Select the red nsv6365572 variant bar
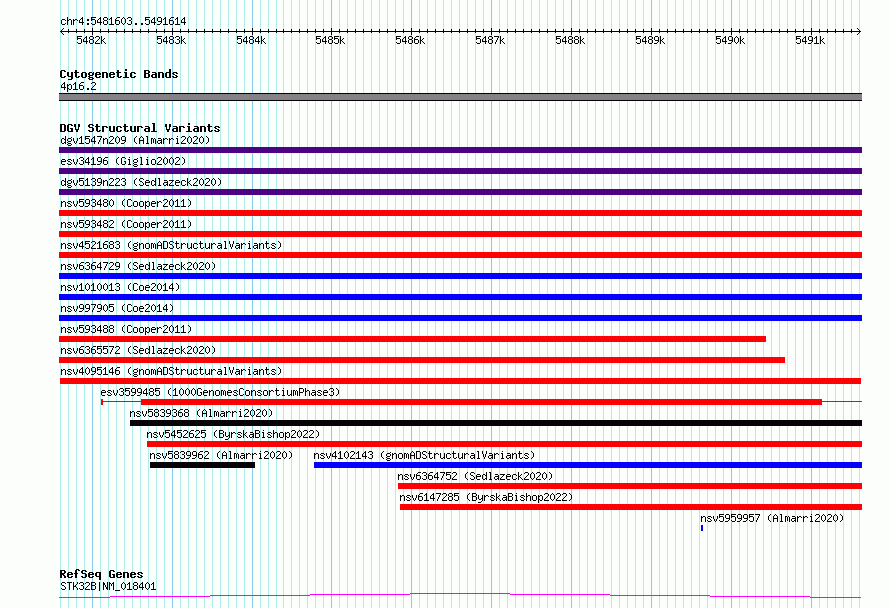 [422, 360]
